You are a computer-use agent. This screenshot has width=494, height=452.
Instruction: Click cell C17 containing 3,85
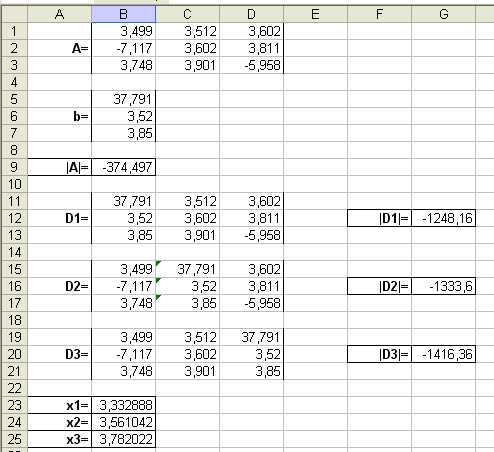point(187,303)
